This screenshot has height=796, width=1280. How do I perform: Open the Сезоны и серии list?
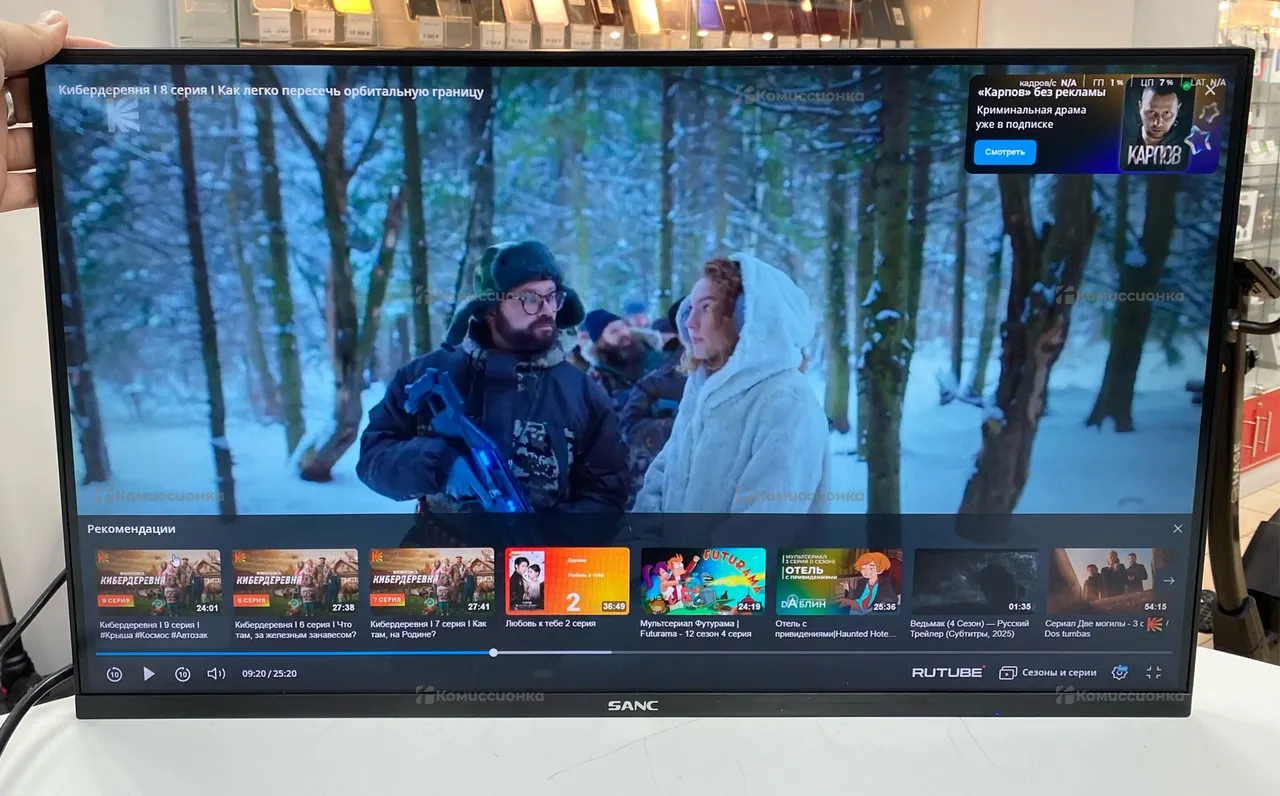point(1049,673)
